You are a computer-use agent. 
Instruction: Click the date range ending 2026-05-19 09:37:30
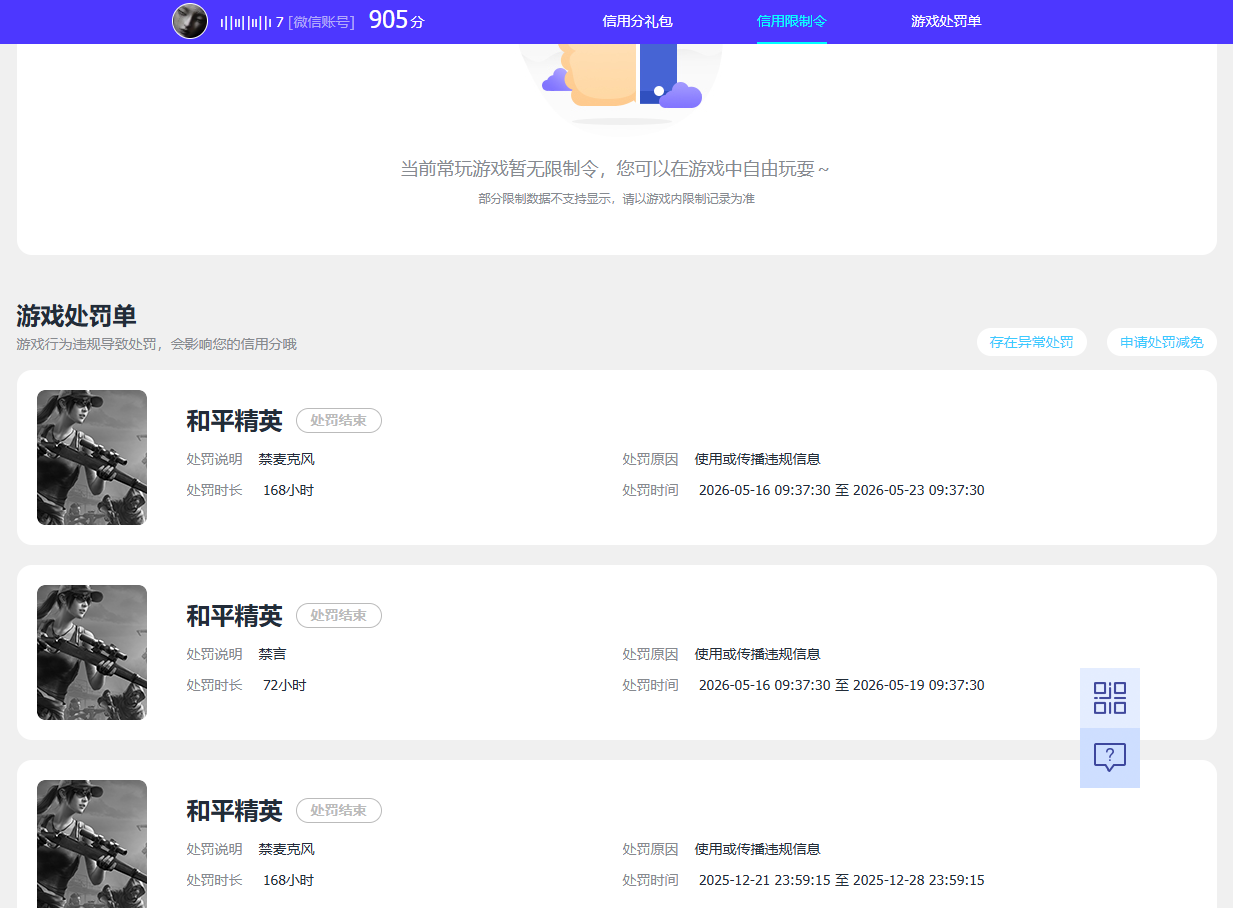841,686
